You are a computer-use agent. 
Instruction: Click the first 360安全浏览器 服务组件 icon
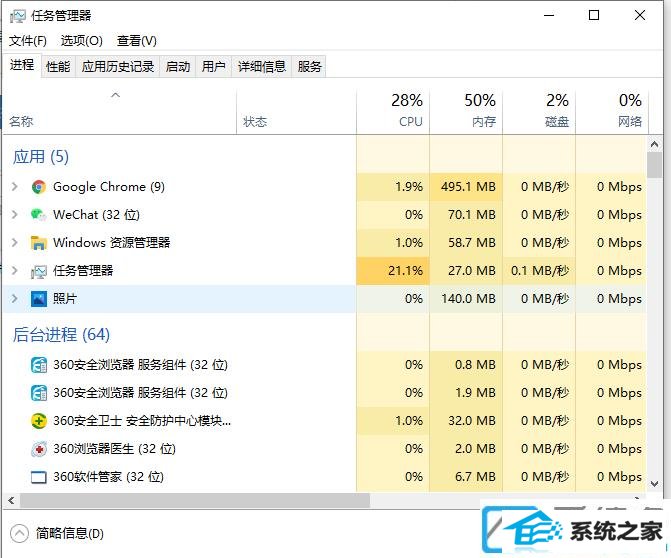click(39, 365)
